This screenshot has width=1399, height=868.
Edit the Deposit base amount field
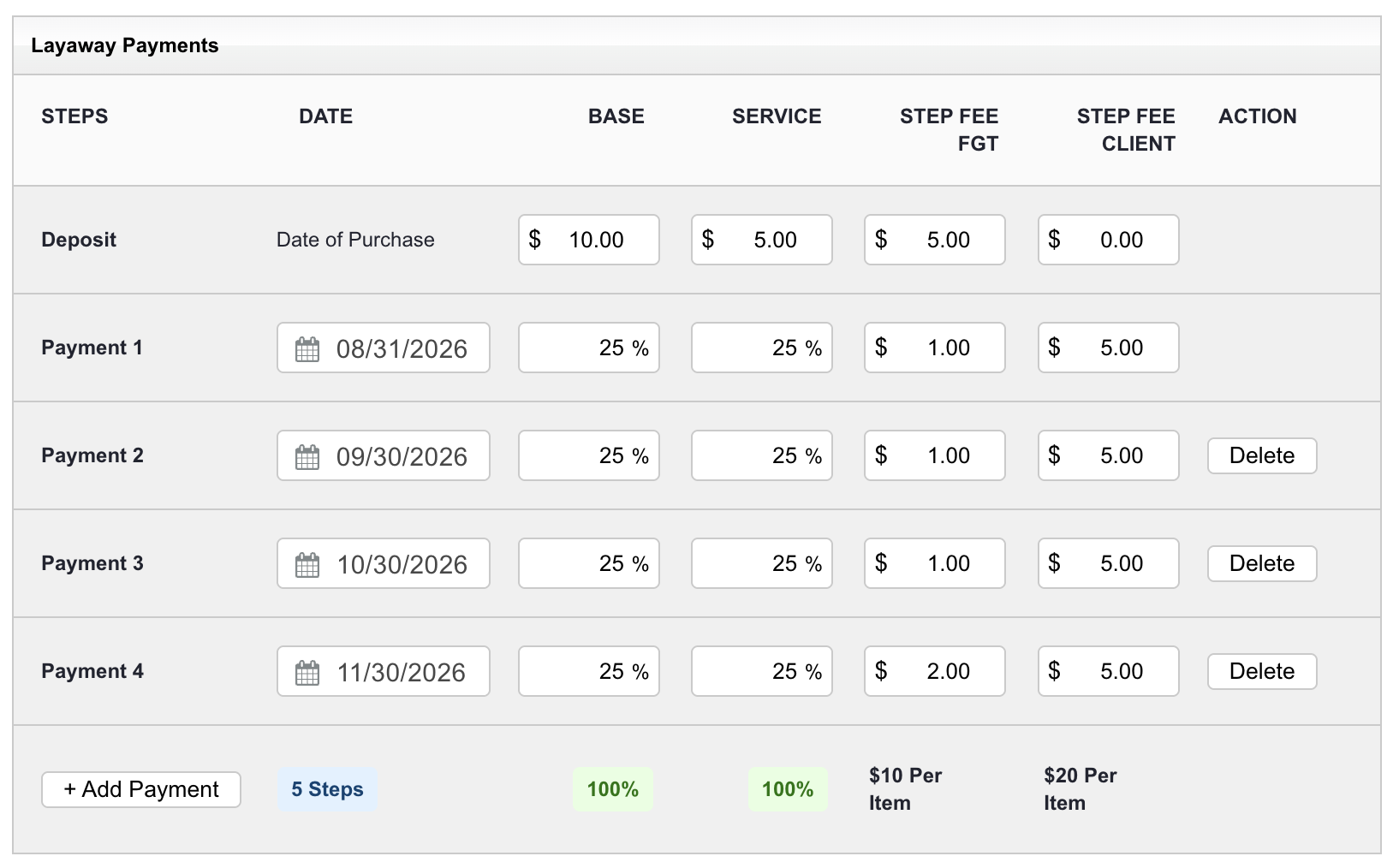click(x=589, y=240)
